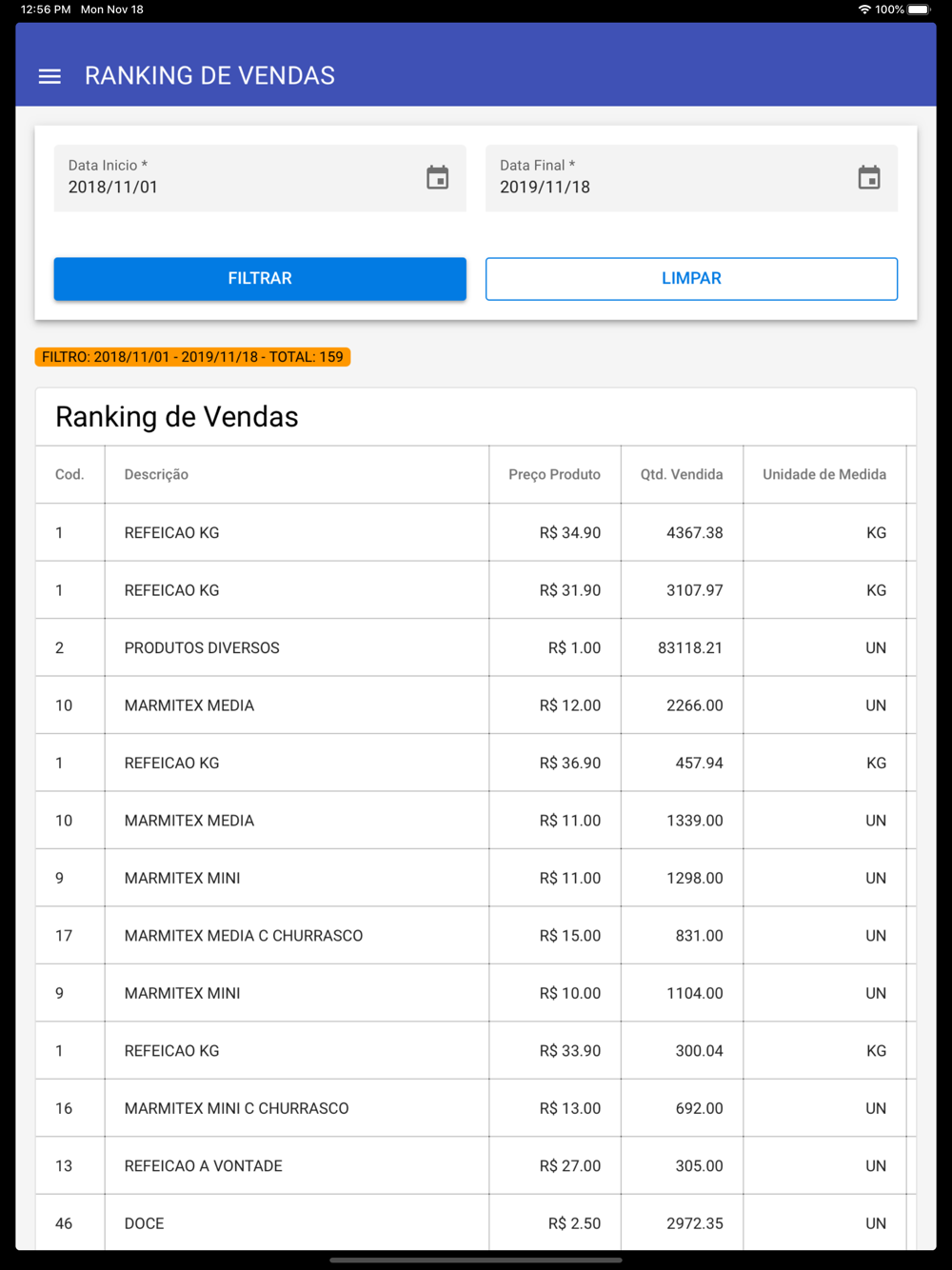
Task: Click the Qtd. Vendida column header
Action: (681, 474)
